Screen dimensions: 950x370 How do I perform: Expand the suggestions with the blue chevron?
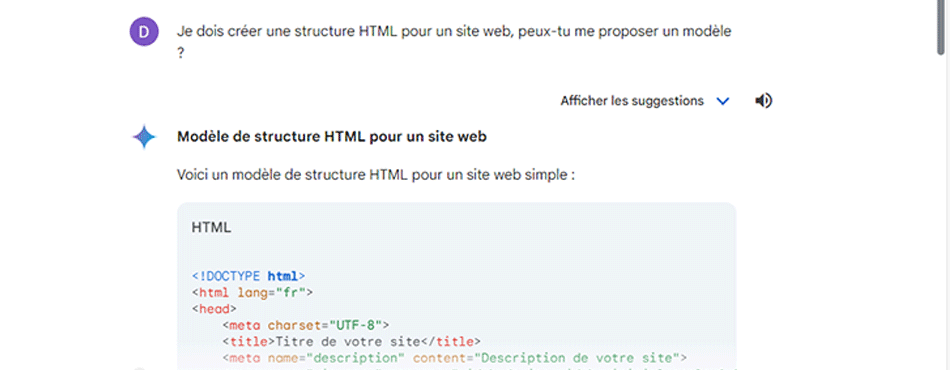point(722,101)
